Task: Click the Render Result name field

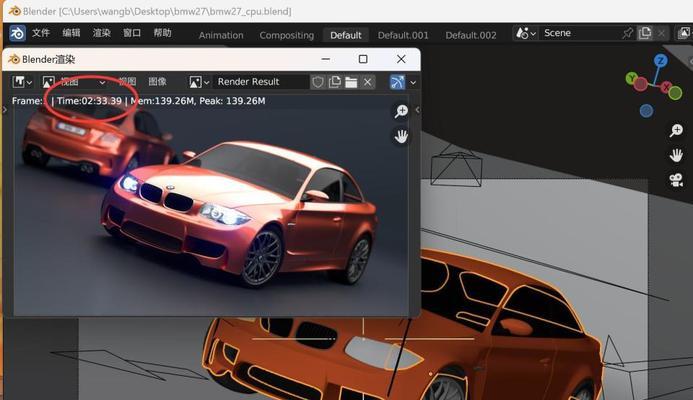Action: (x=261, y=82)
